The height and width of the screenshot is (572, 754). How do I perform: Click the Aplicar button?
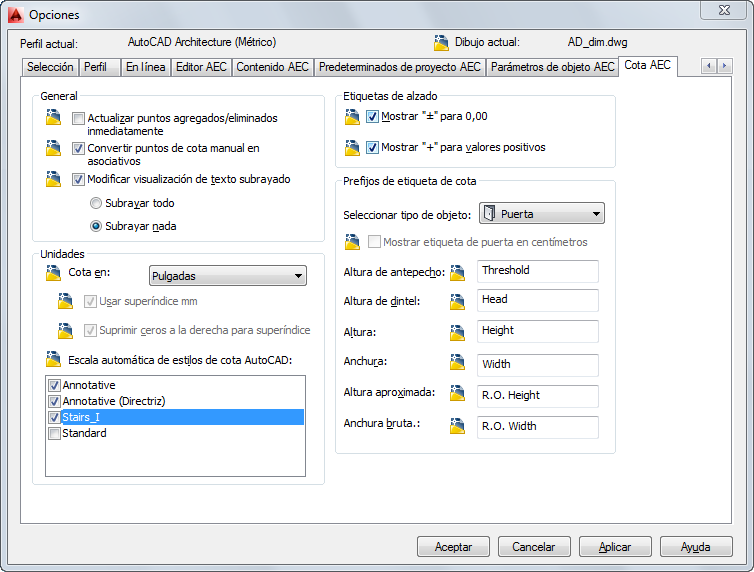(615, 547)
